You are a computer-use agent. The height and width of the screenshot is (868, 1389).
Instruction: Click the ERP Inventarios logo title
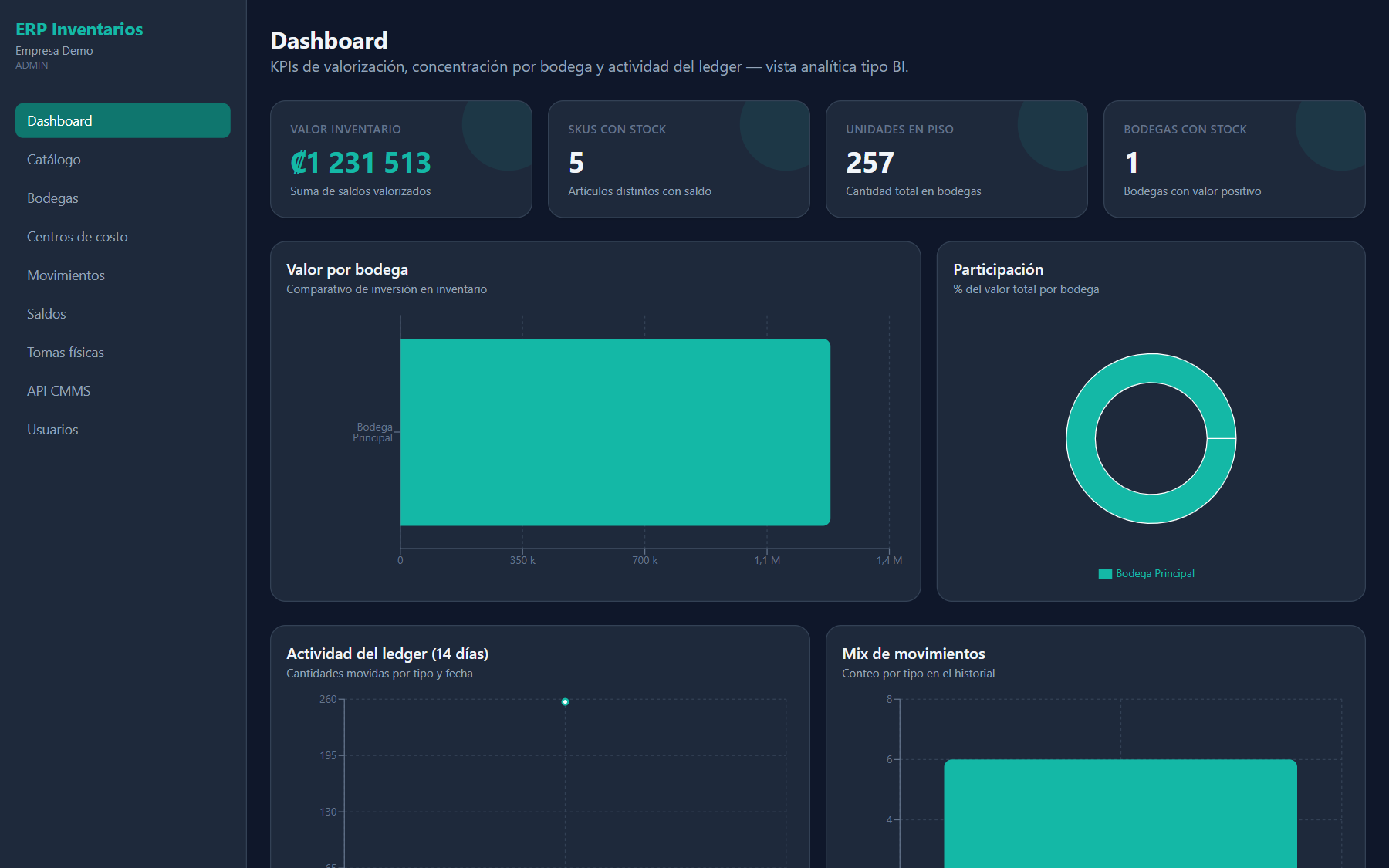[79, 29]
